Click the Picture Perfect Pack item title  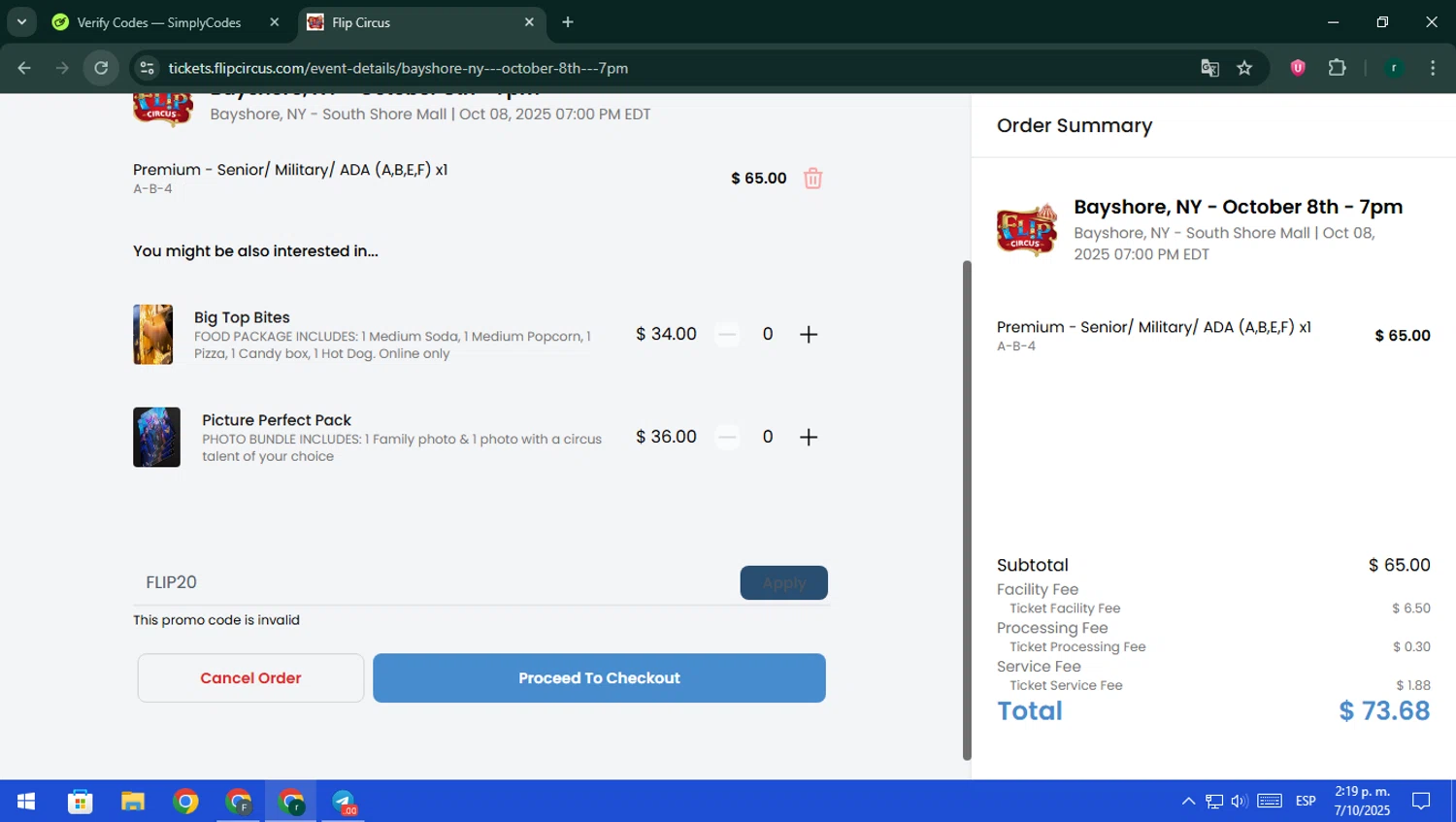coord(277,420)
